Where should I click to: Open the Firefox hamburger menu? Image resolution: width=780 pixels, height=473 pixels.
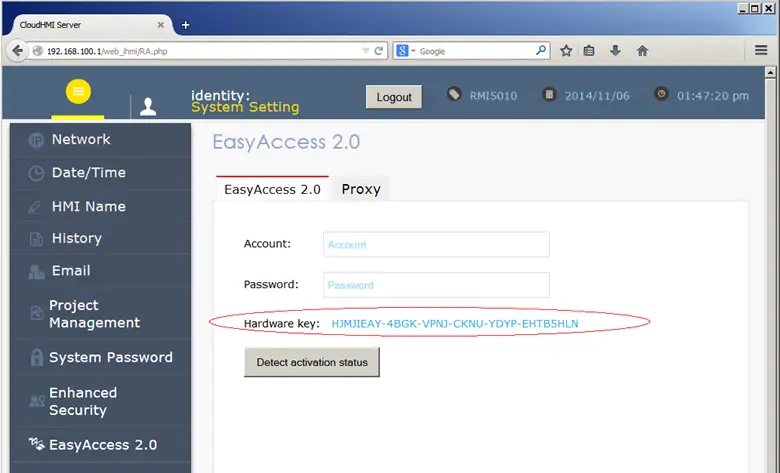pyautogui.click(x=761, y=50)
